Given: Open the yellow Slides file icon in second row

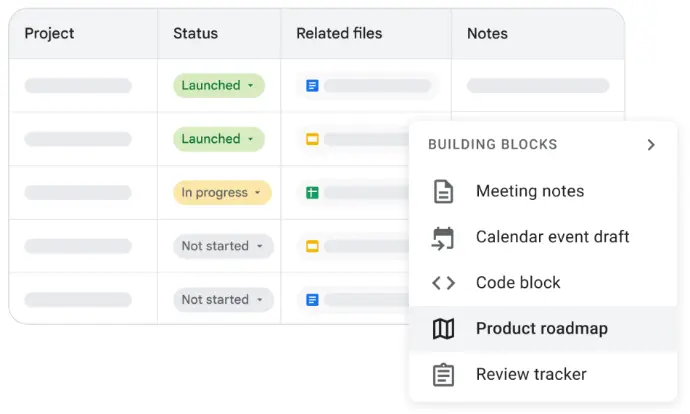Looking at the screenshot, I should pos(312,139).
